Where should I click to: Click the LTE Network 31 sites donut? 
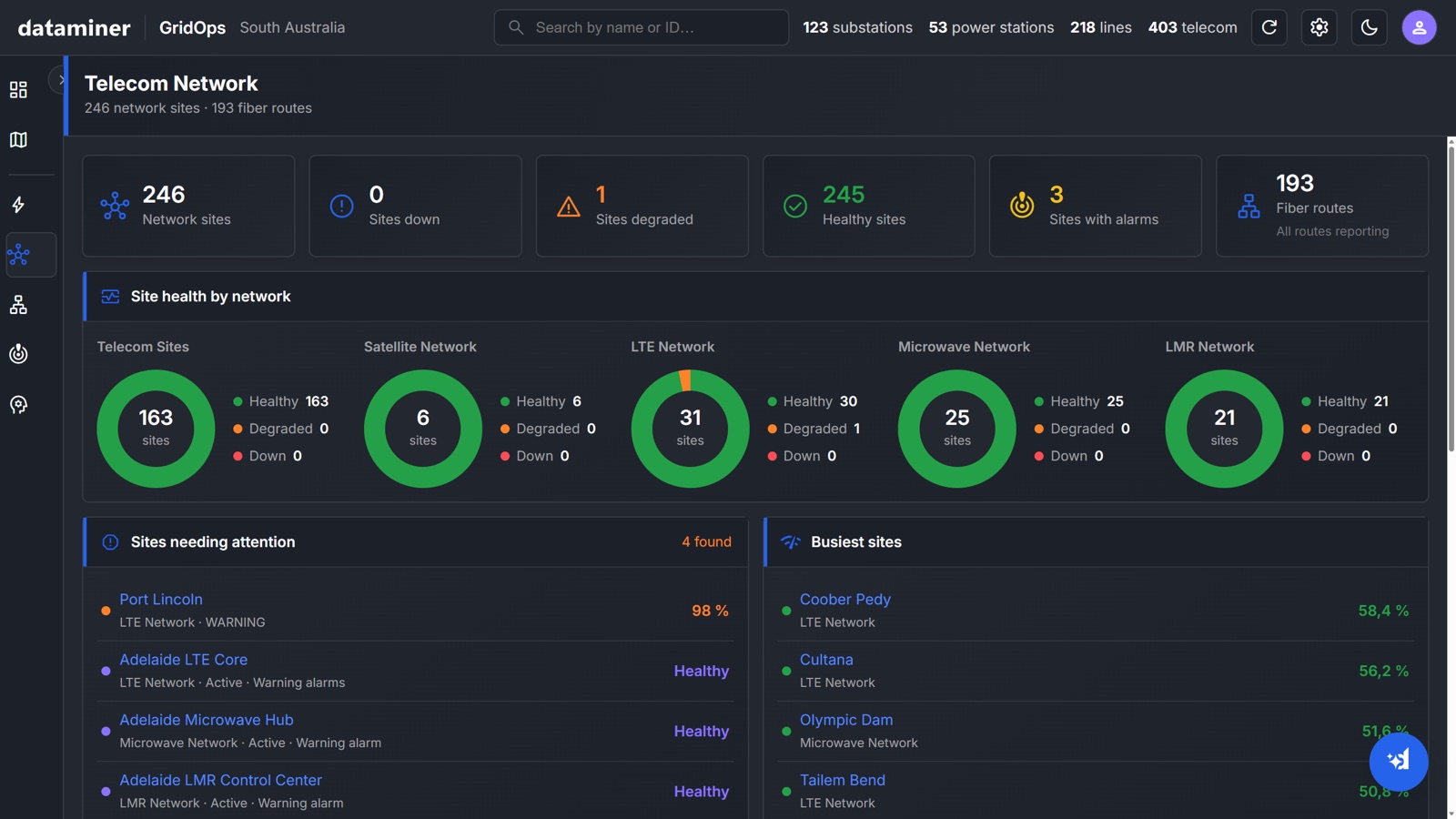(x=690, y=428)
